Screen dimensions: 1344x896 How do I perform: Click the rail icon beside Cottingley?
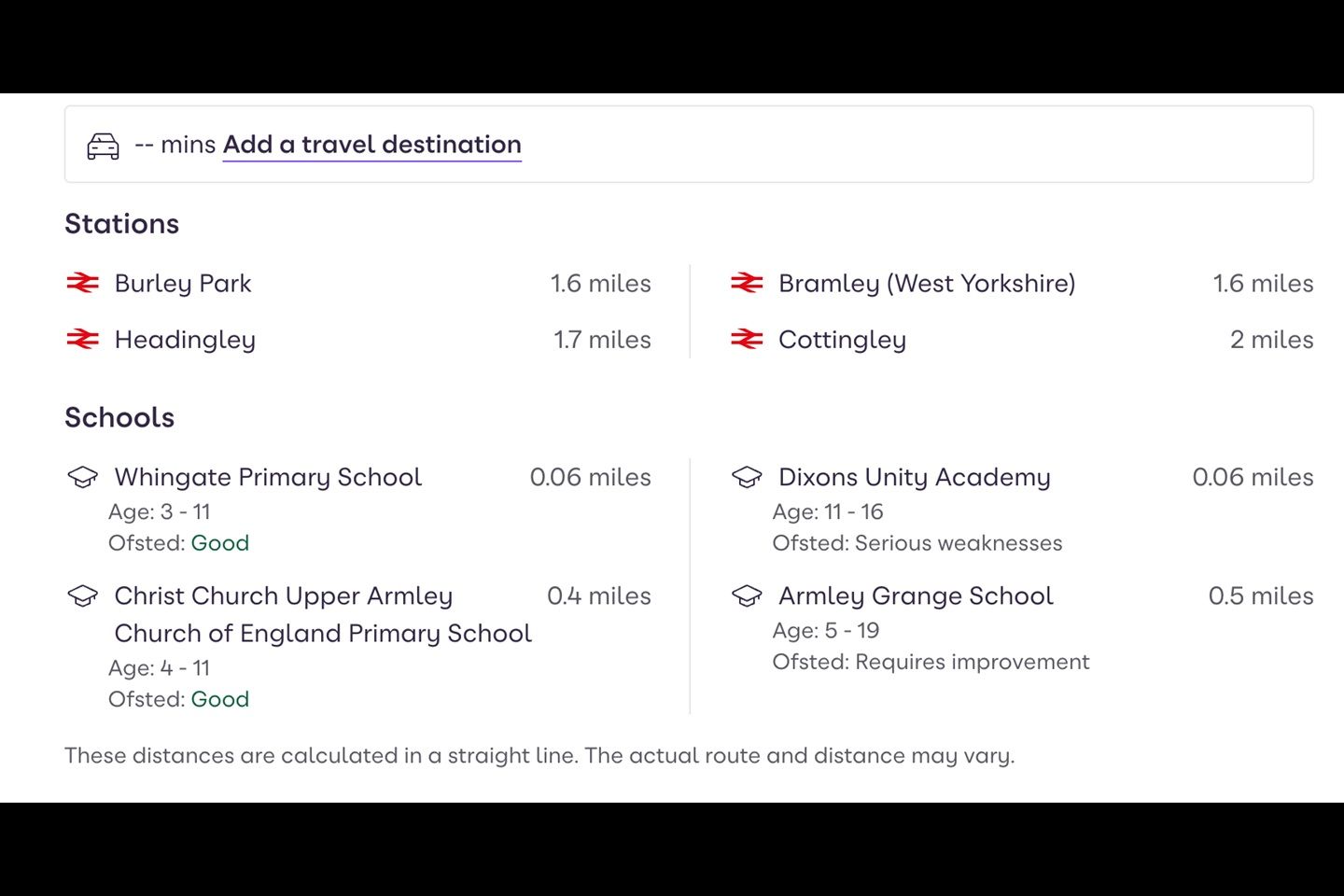pos(747,340)
